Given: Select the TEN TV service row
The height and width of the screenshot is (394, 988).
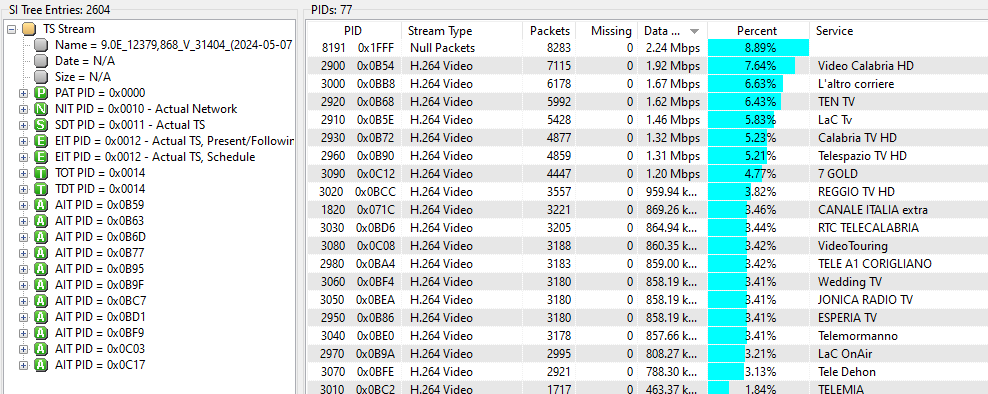Looking at the screenshot, I should 647,101.
